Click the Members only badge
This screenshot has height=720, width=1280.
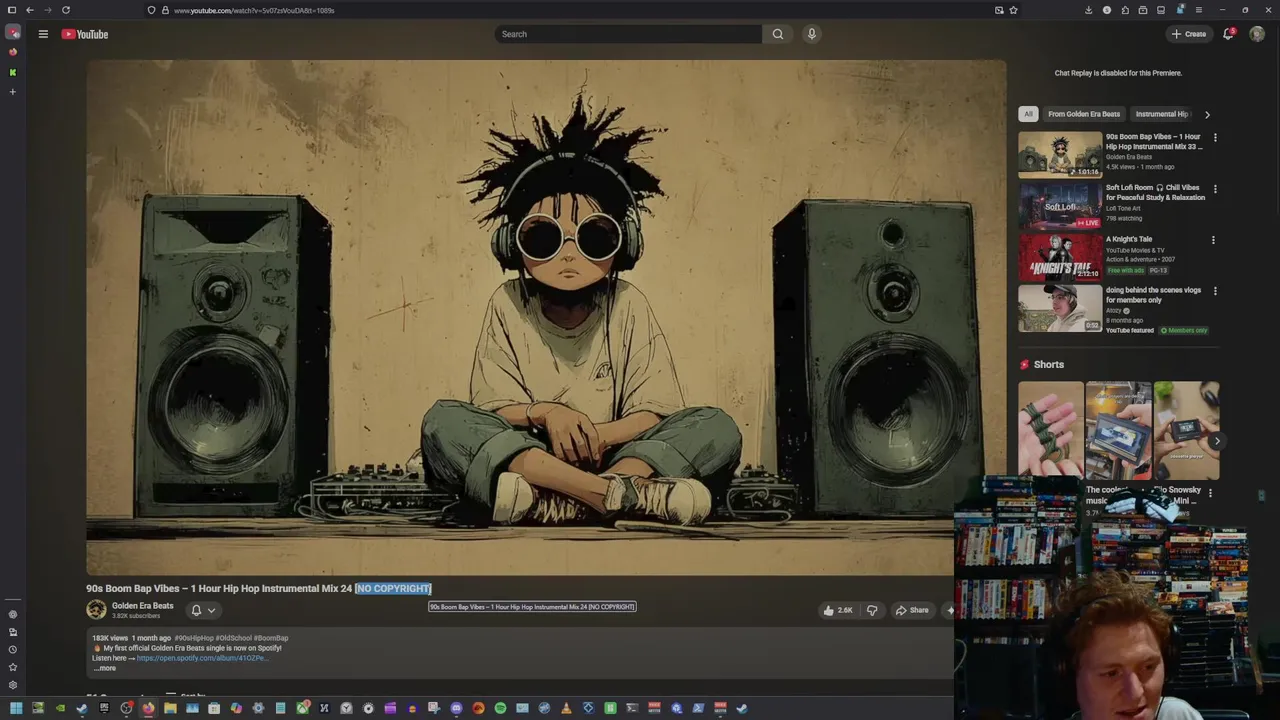(1184, 330)
